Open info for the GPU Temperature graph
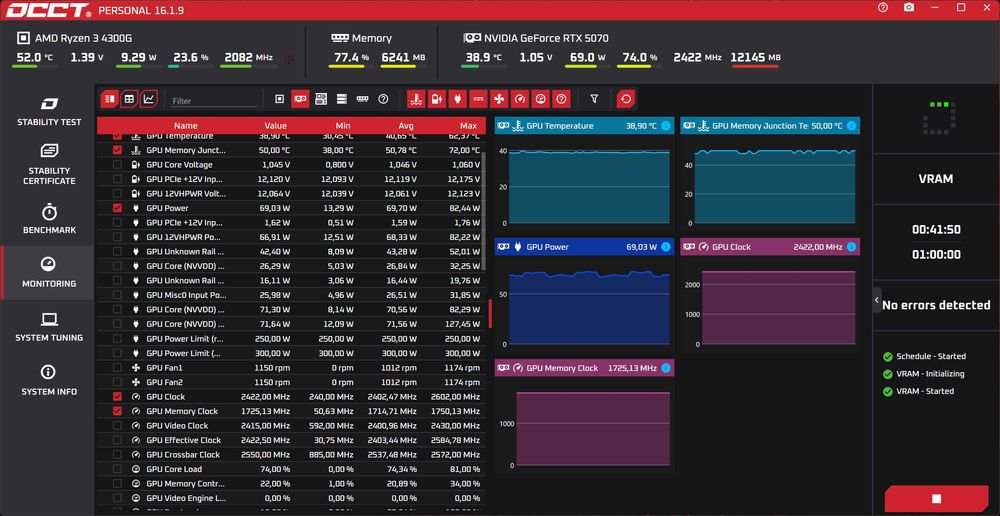1000x516 pixels. 666,126
